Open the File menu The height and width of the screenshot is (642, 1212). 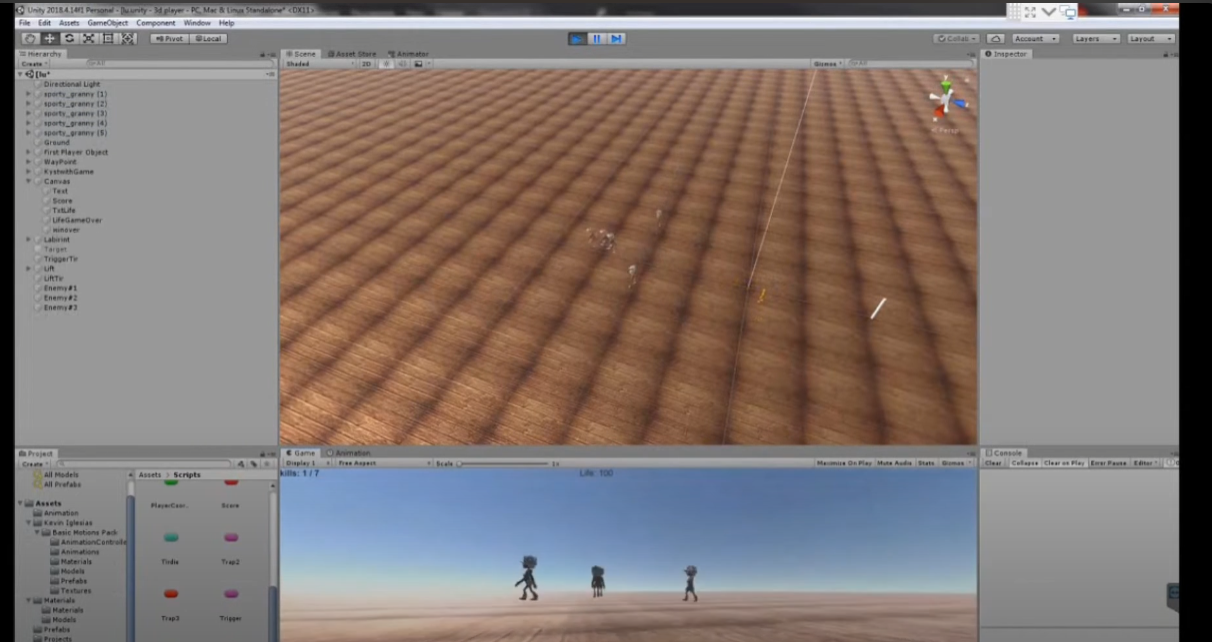25,23
